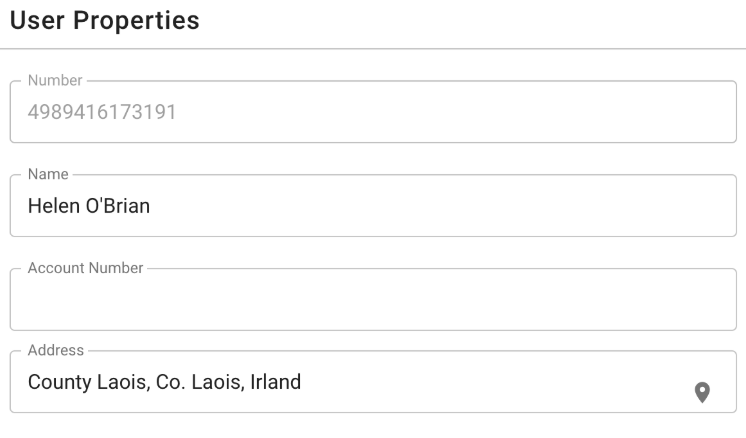Click into the Name text field
The height and width of the screenshot is (438, 746).
[x=373, y=205]
